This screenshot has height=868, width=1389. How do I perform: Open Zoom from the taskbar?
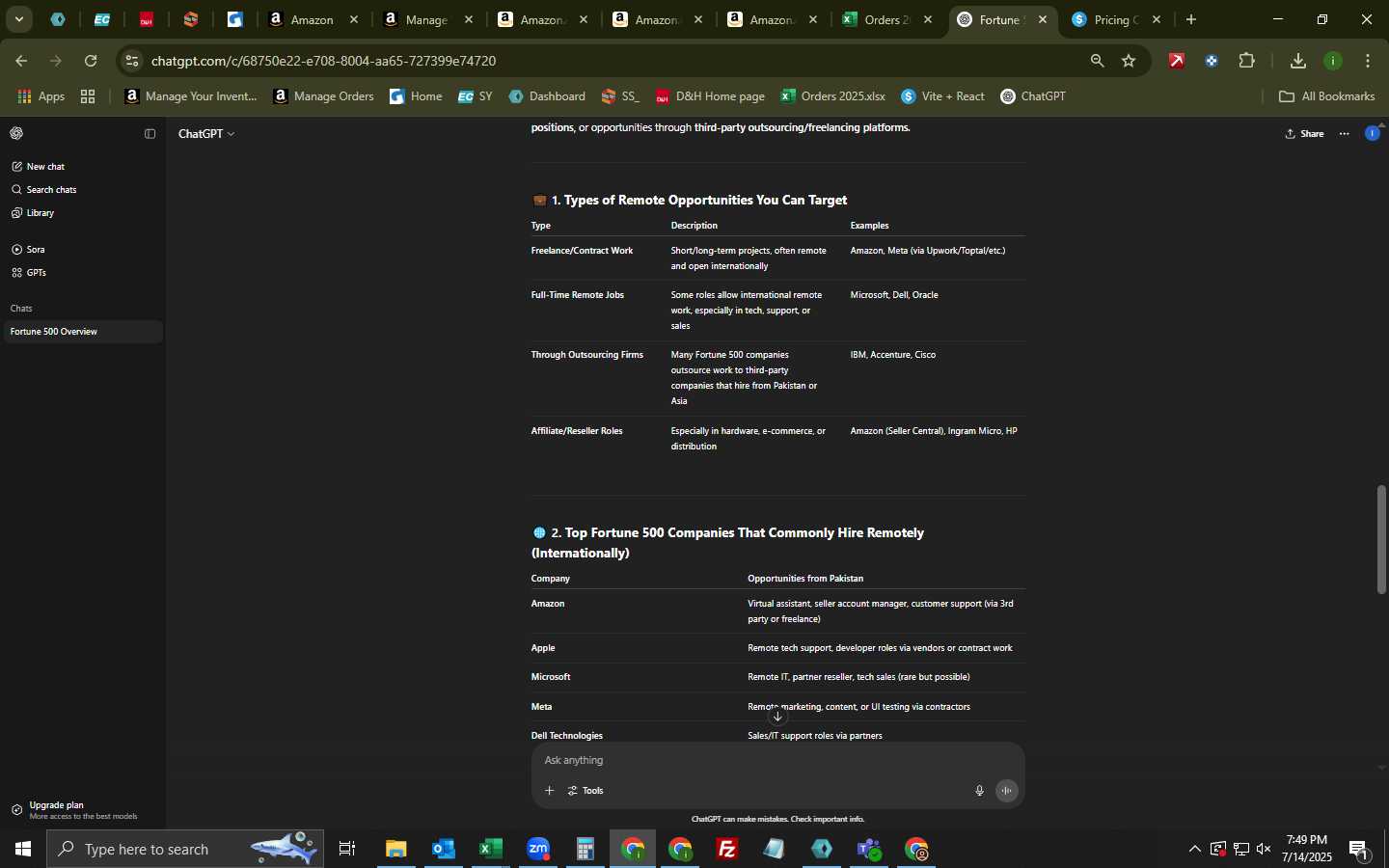click(538, 850)
